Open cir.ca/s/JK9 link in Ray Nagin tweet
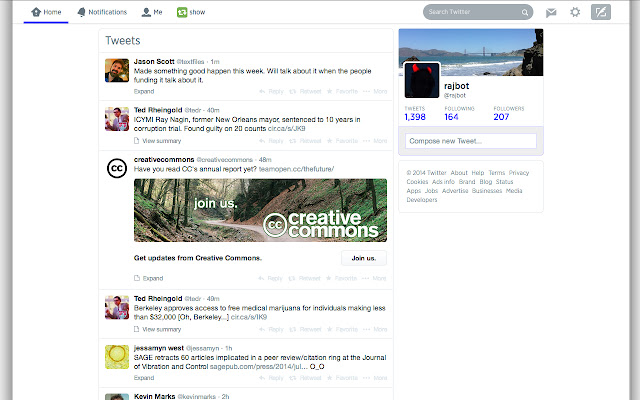Screen dimensions: 640x400 point(287,129)
